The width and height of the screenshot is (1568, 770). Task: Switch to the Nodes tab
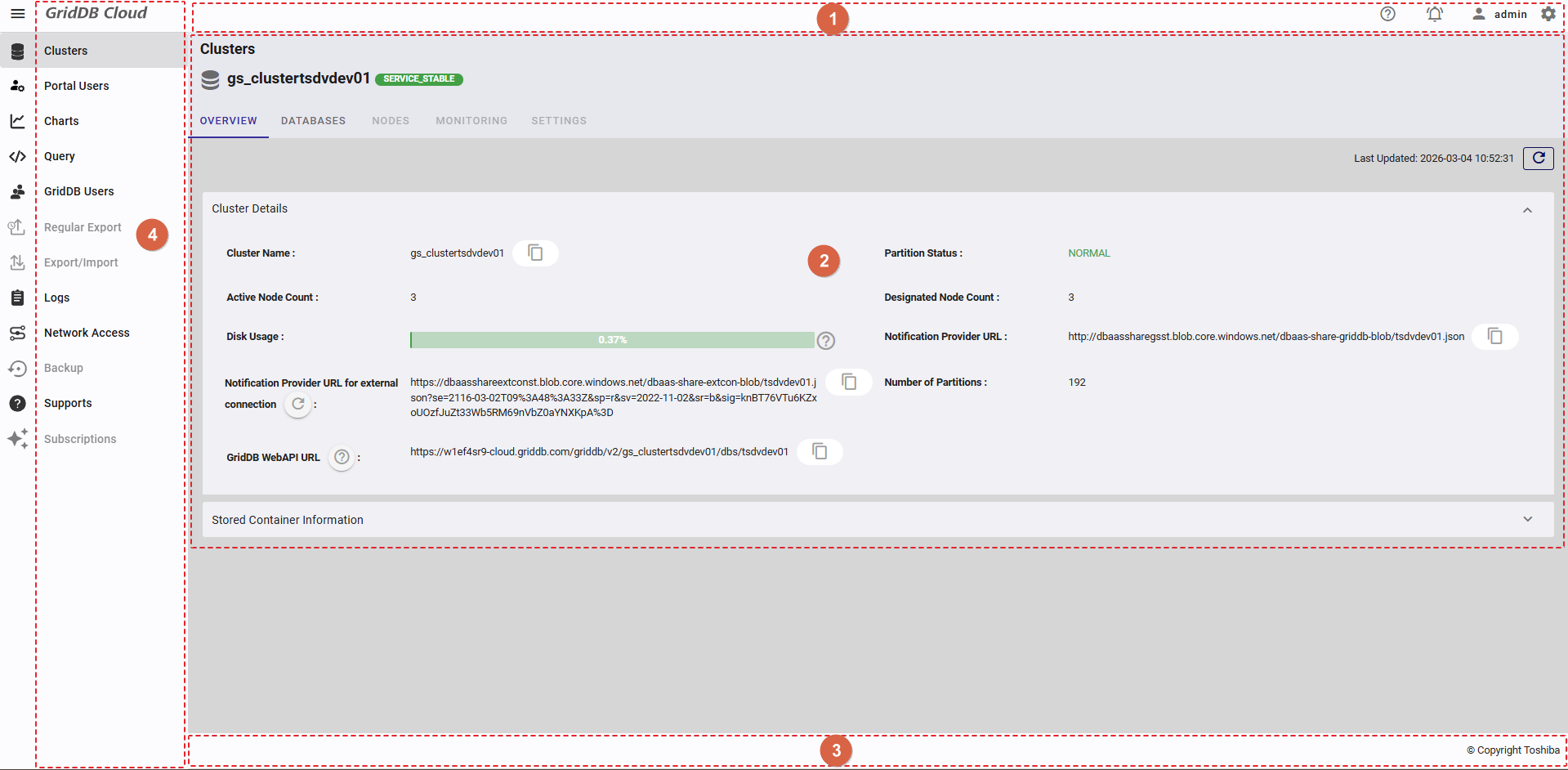tap(391, 121)
